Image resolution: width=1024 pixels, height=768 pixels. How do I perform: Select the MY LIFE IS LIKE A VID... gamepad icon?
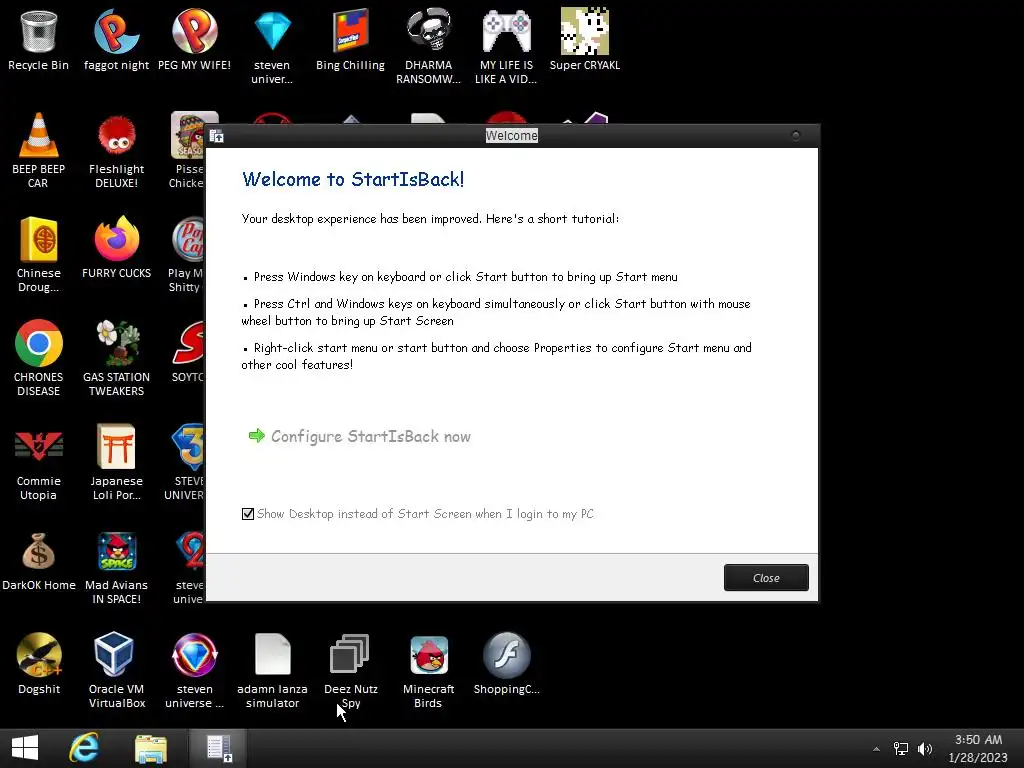click(x=506, y=46)
